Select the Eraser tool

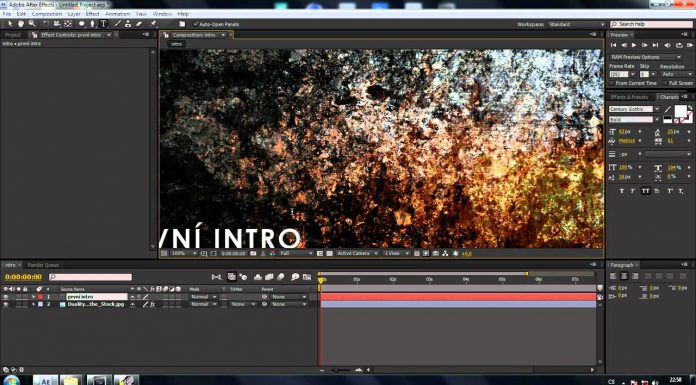pos(139,24)
